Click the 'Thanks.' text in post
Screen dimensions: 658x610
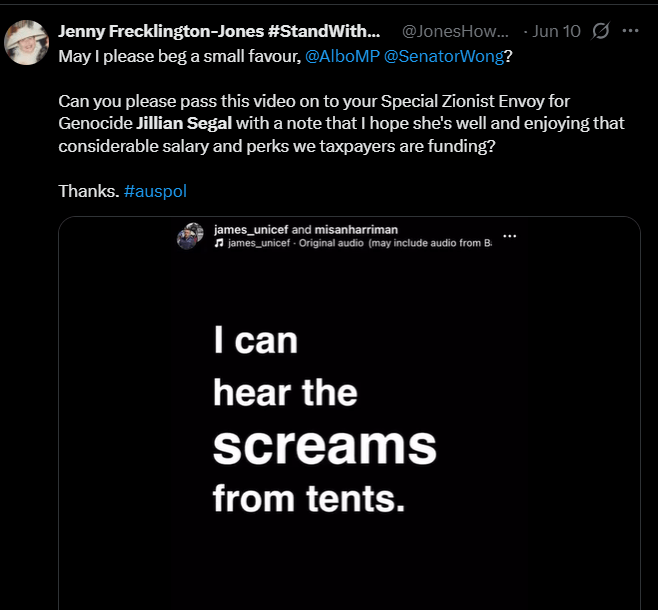click(88, 190)
